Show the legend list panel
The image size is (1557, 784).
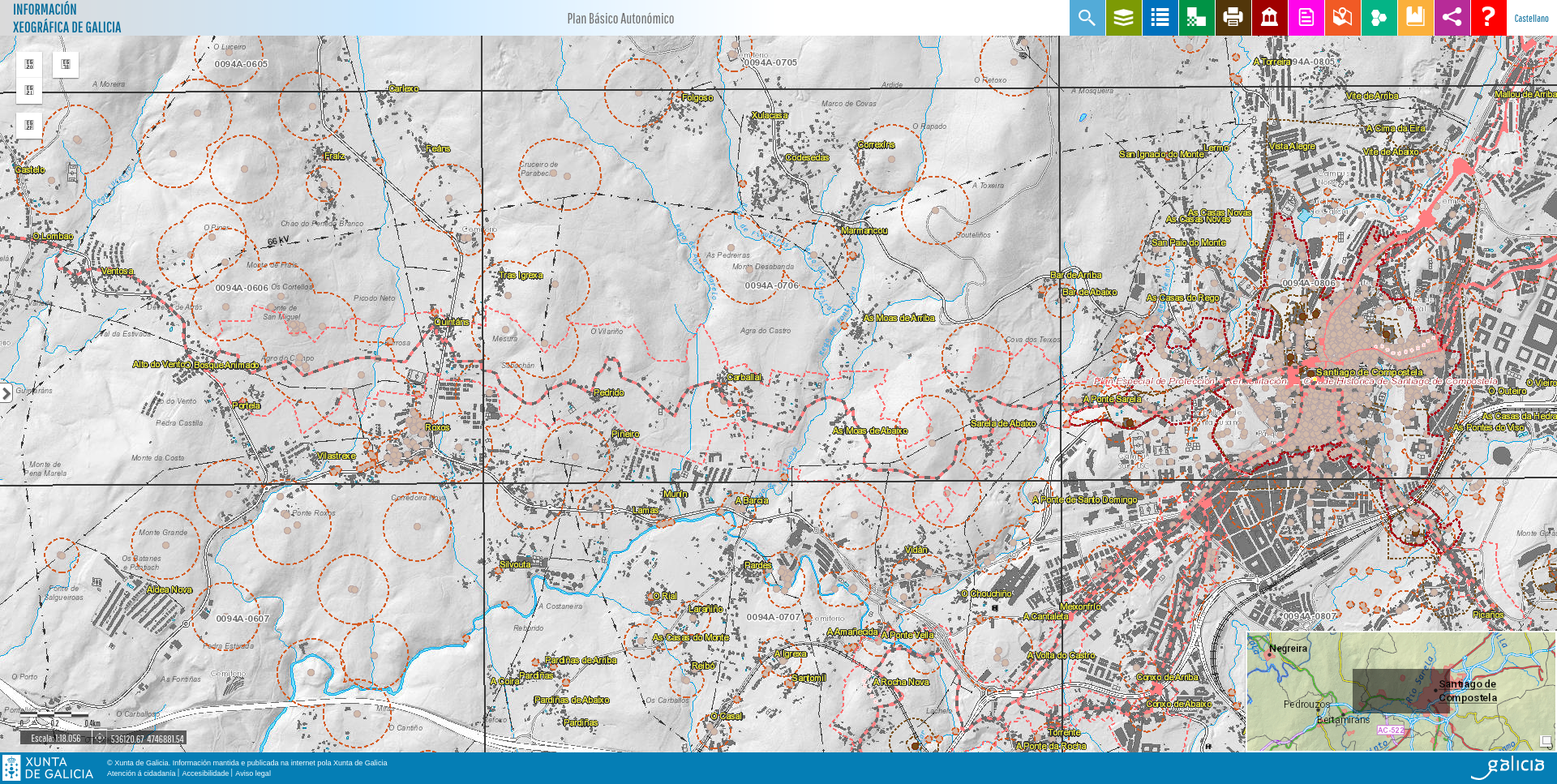1160,18
